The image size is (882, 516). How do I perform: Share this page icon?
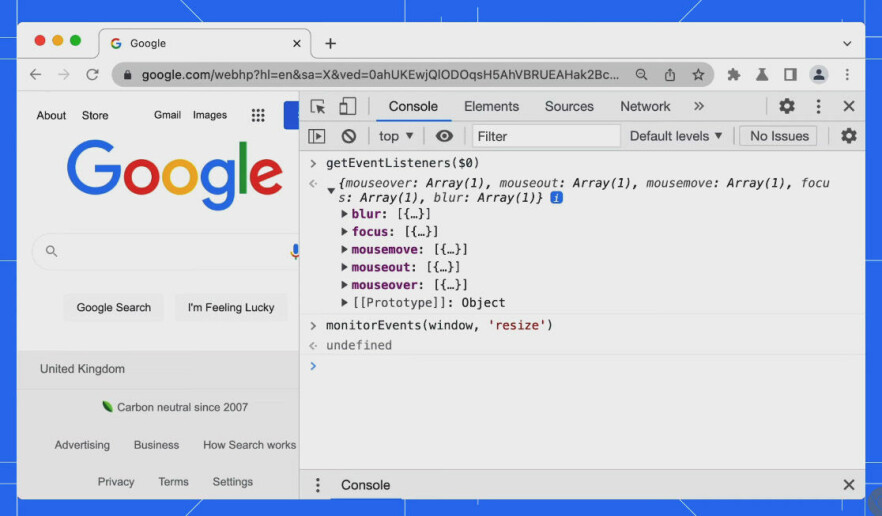669,74
